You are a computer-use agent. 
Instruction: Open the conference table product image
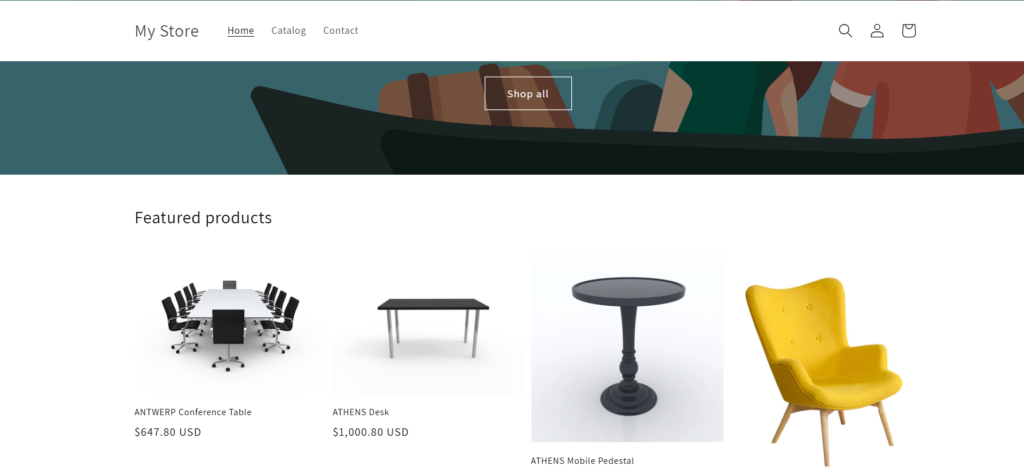coord(230,325)
